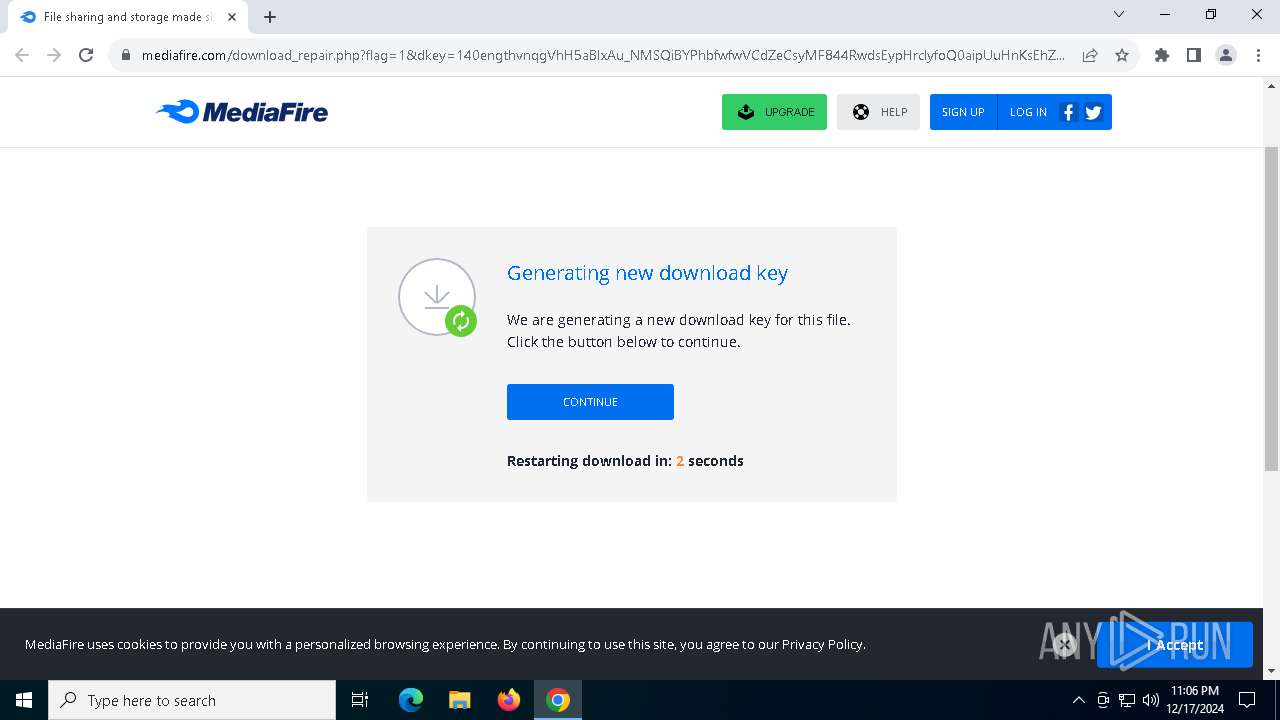
Task: Open the Chrome profile avatar
Action: click(x=1226, y=55)
